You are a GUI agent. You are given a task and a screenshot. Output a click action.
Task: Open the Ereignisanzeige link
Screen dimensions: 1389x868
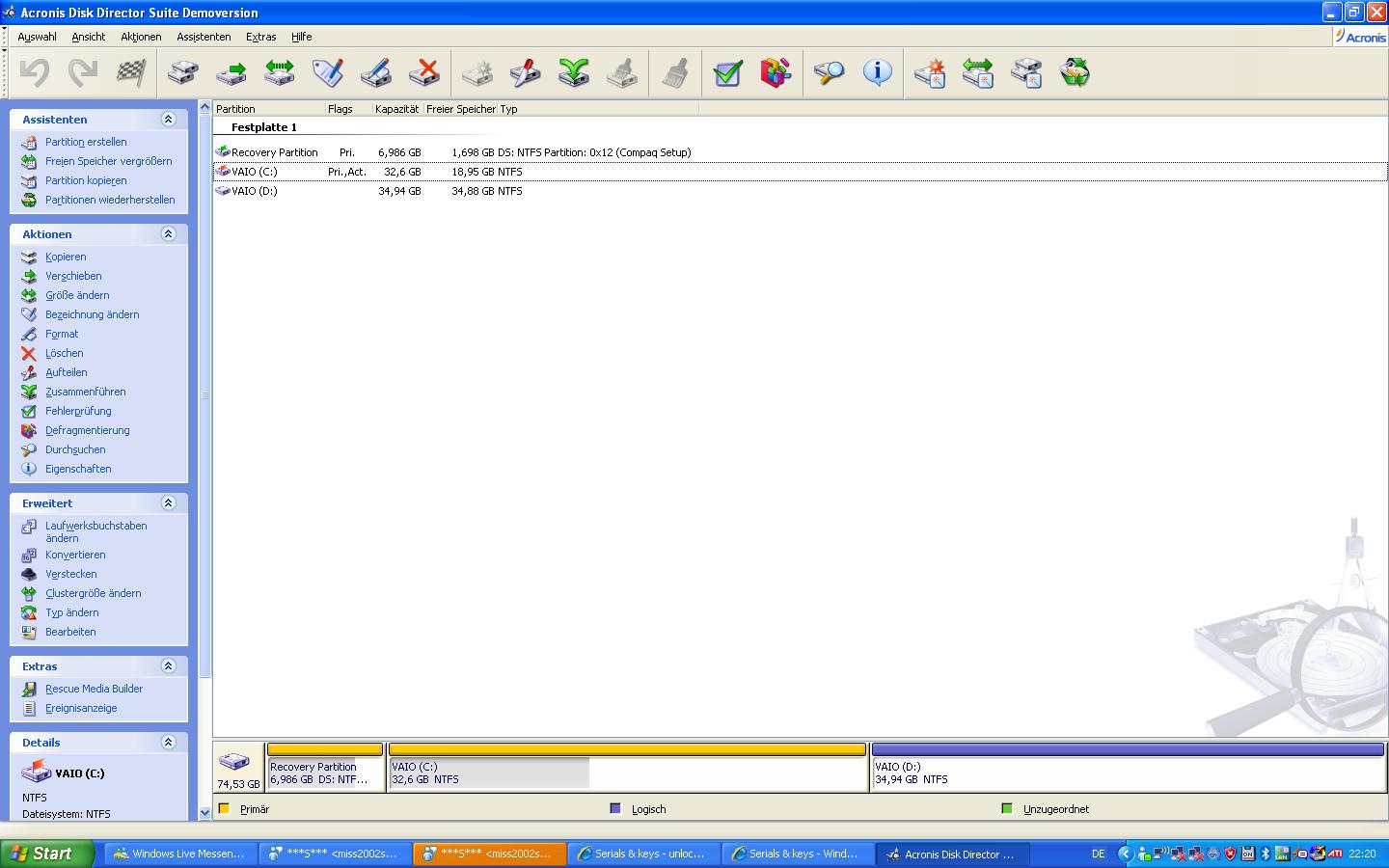81,708
